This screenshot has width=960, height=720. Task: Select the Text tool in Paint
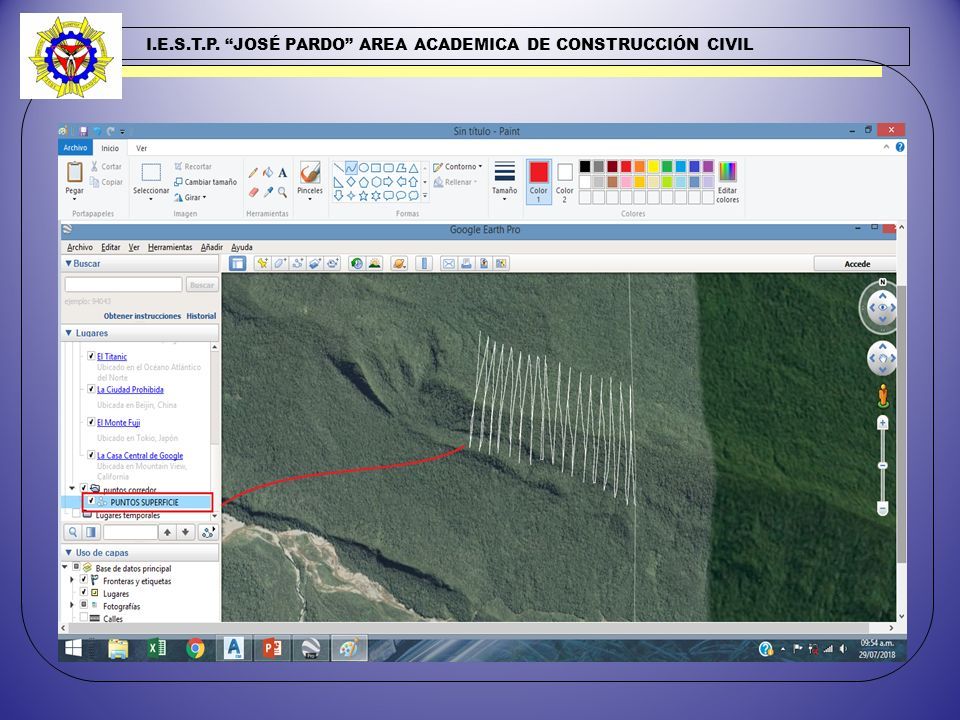tap(282, 173)
